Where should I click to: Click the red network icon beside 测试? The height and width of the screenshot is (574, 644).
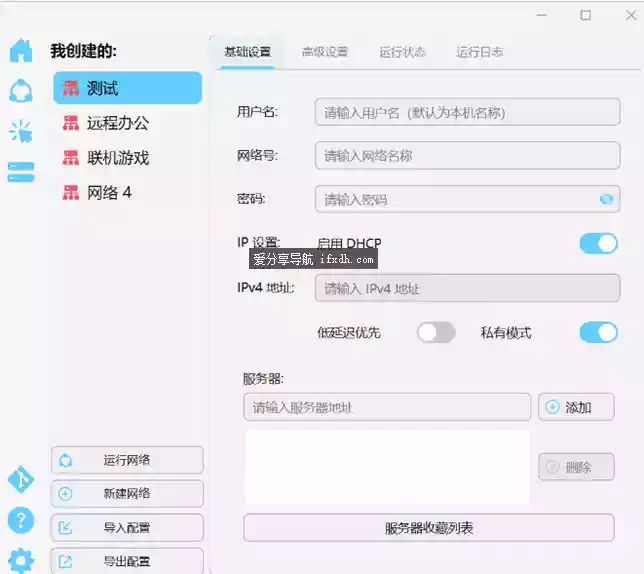pos(71,88)
